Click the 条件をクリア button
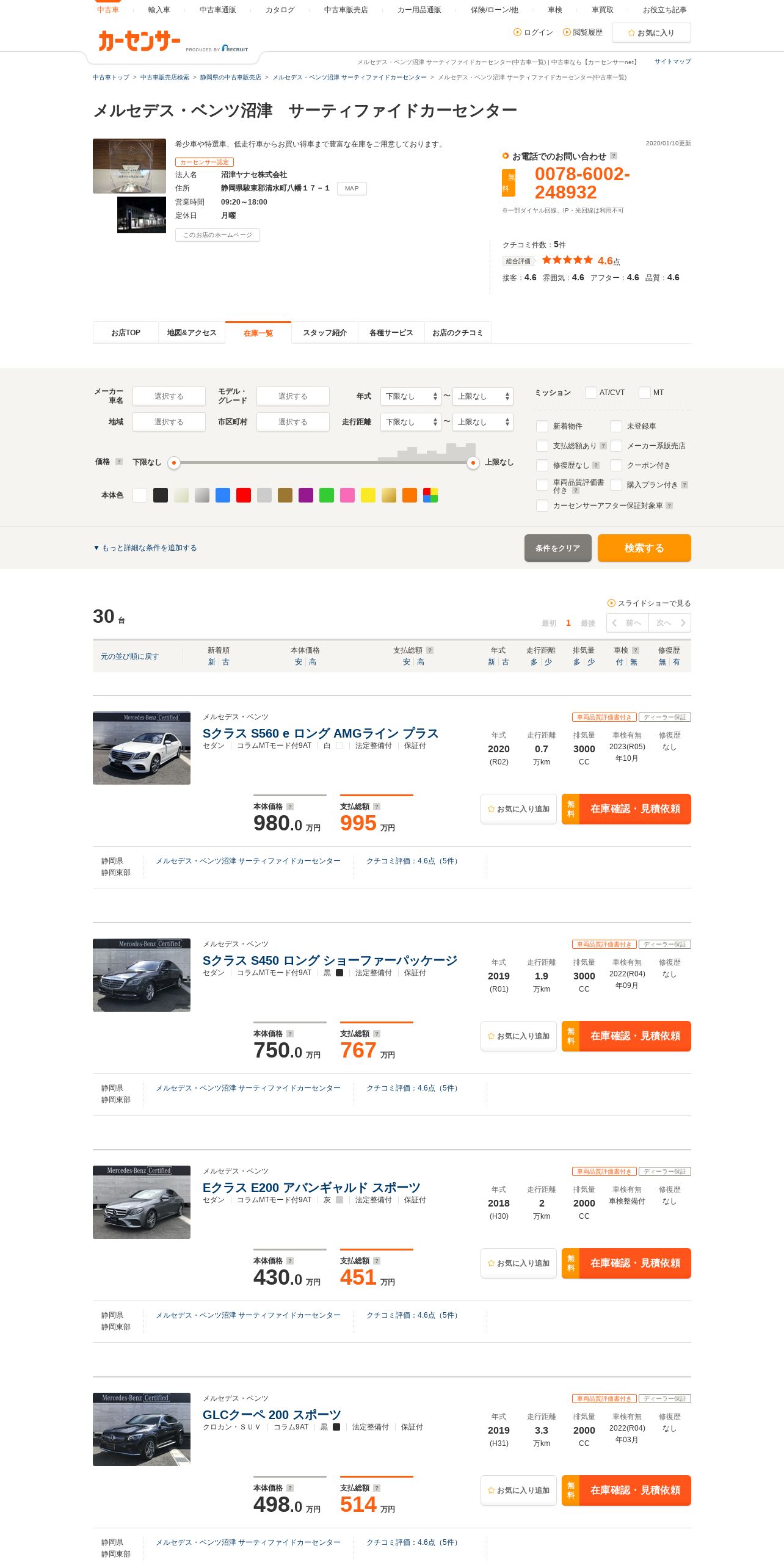The height and width of the screenshot is (1568, 784). click(x=558, y=548)
